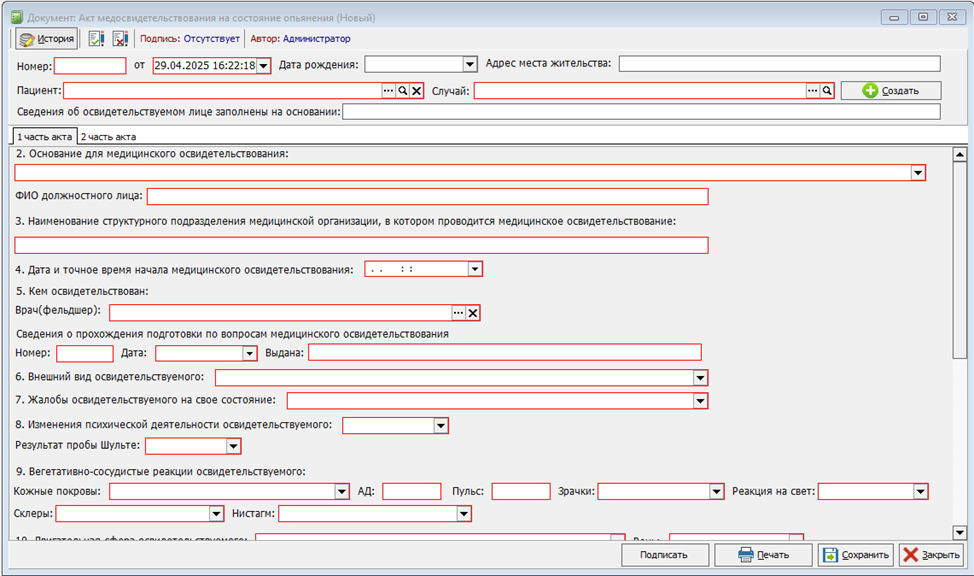Save the document with Сохранить
Image resolution: width=974 pixels, height=576 pixels.
click(856, 555)
